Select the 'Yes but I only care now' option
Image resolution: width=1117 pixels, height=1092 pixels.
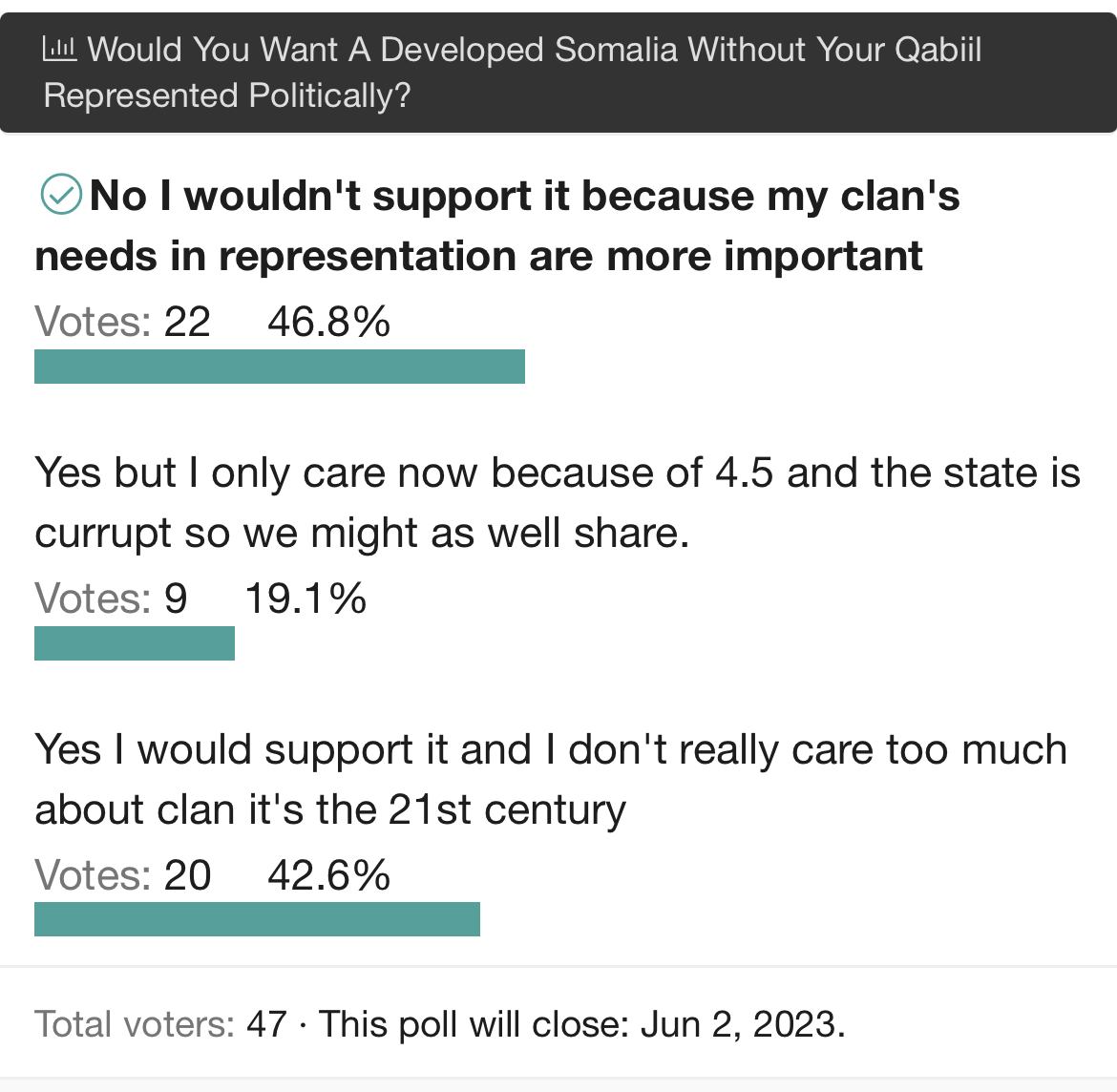pyautogui.click(x=558, y=502)
